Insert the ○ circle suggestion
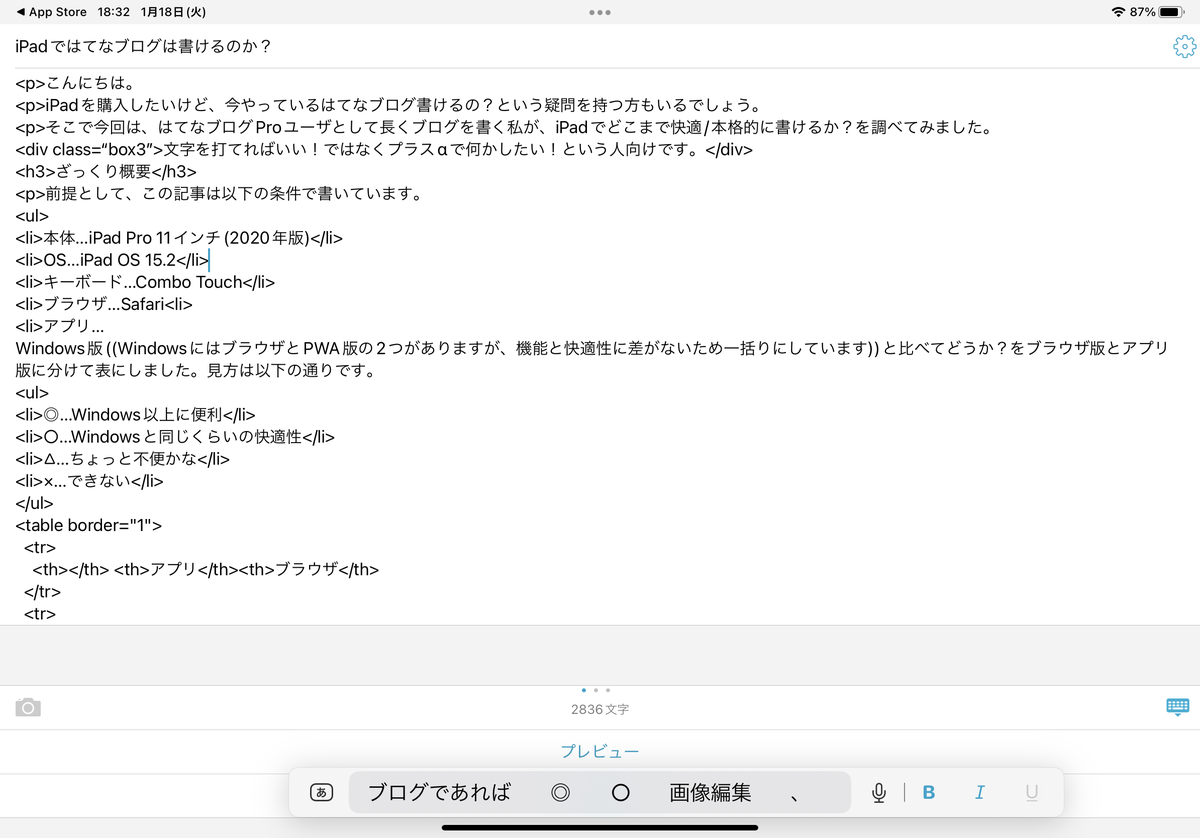The image size is (1200, 838). point(620,793)
